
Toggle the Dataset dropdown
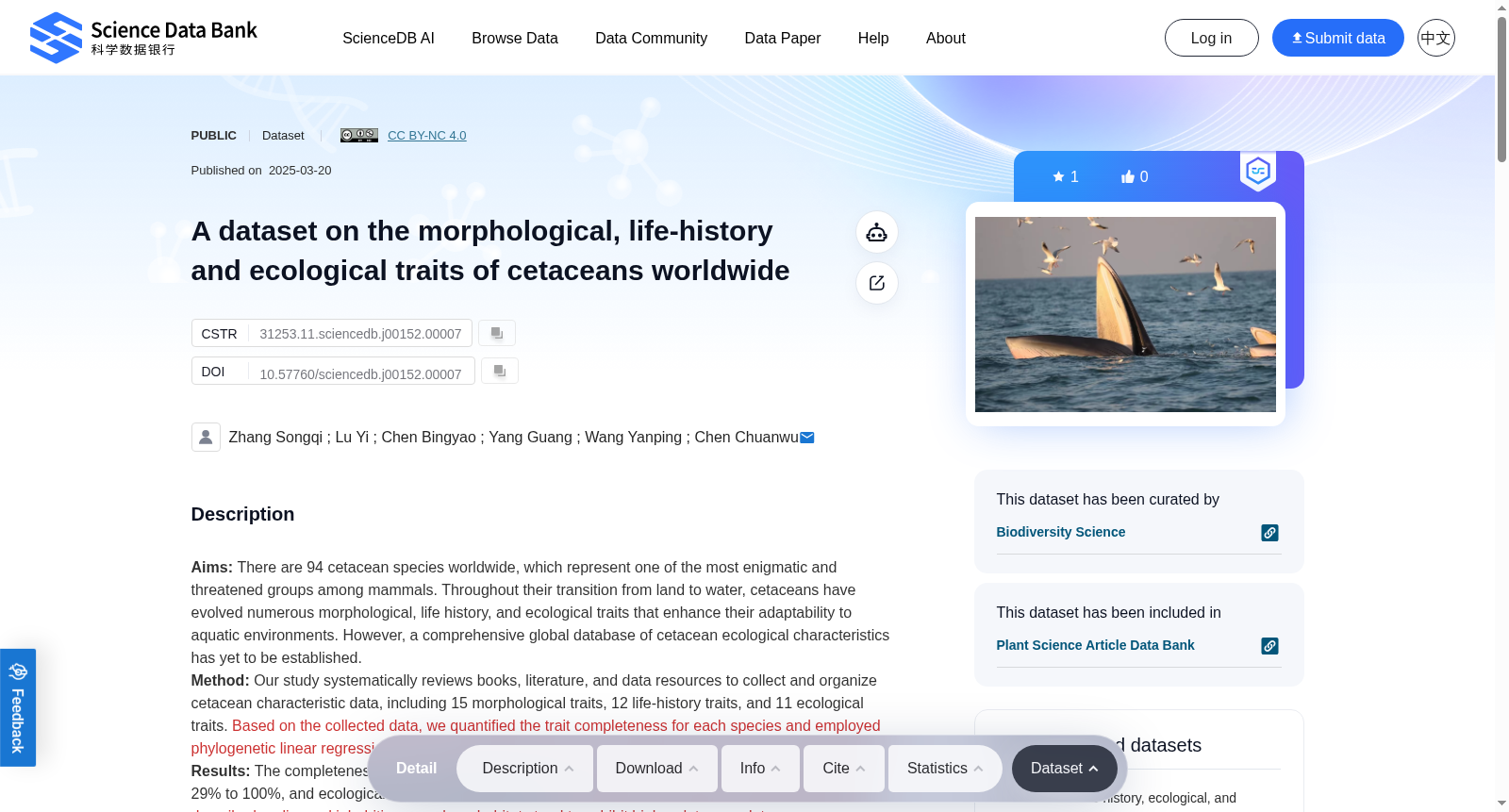click(x=1065, y=769)
